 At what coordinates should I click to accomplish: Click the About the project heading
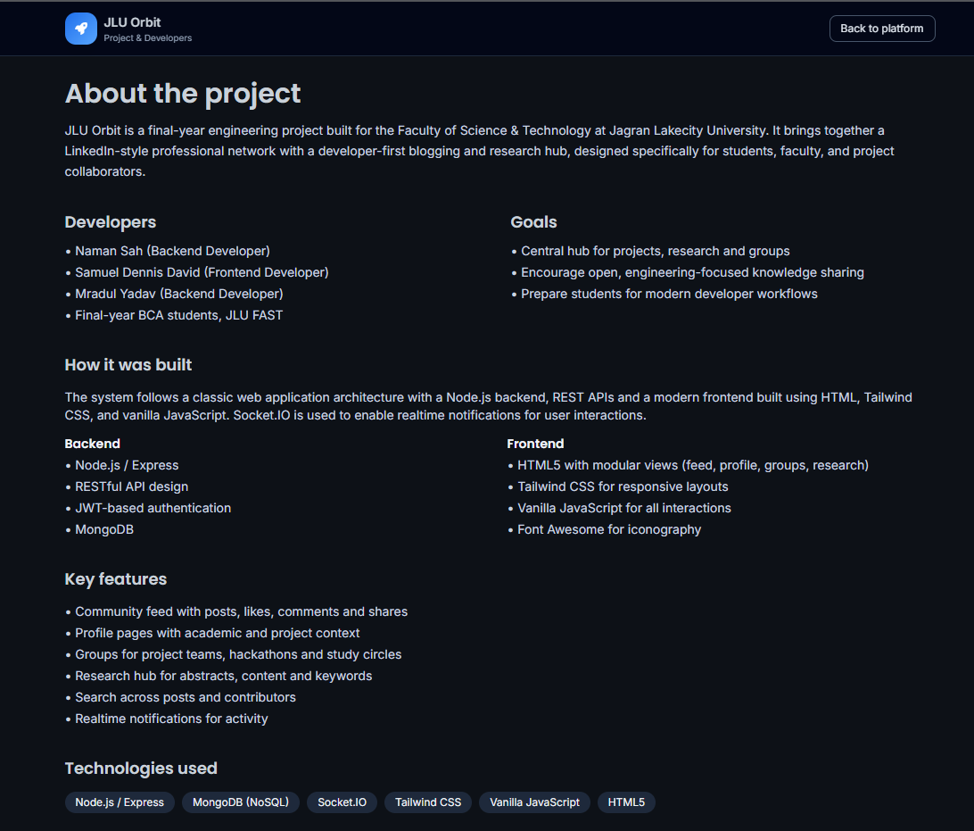[183, 94]
